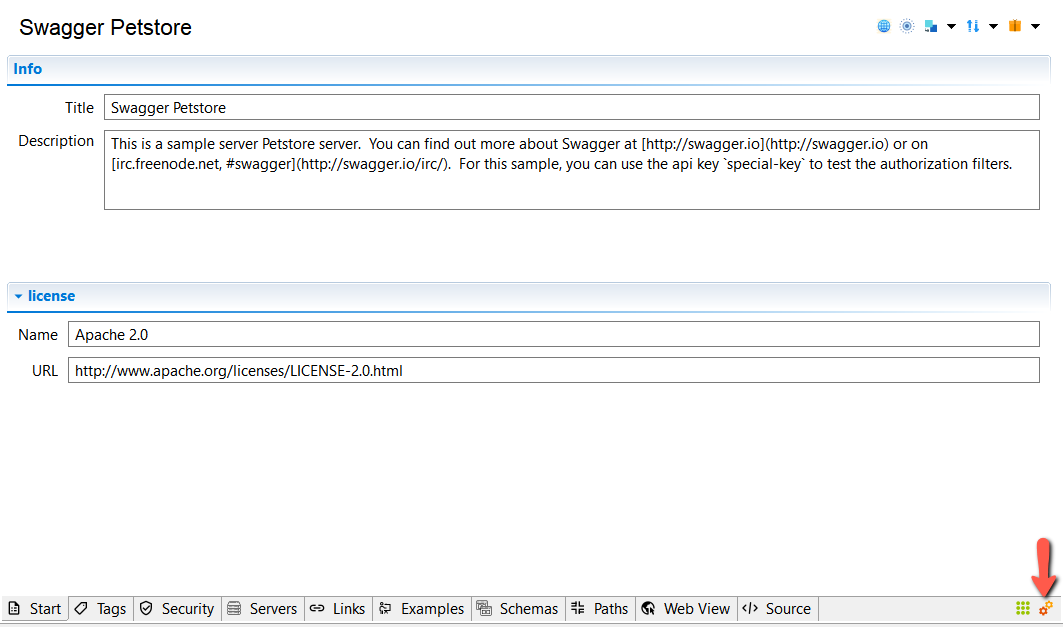This screenshot has height=627, width=1063.
Task: Click in the license Name field
Action: pyautogui.click(x=553, y=334)
